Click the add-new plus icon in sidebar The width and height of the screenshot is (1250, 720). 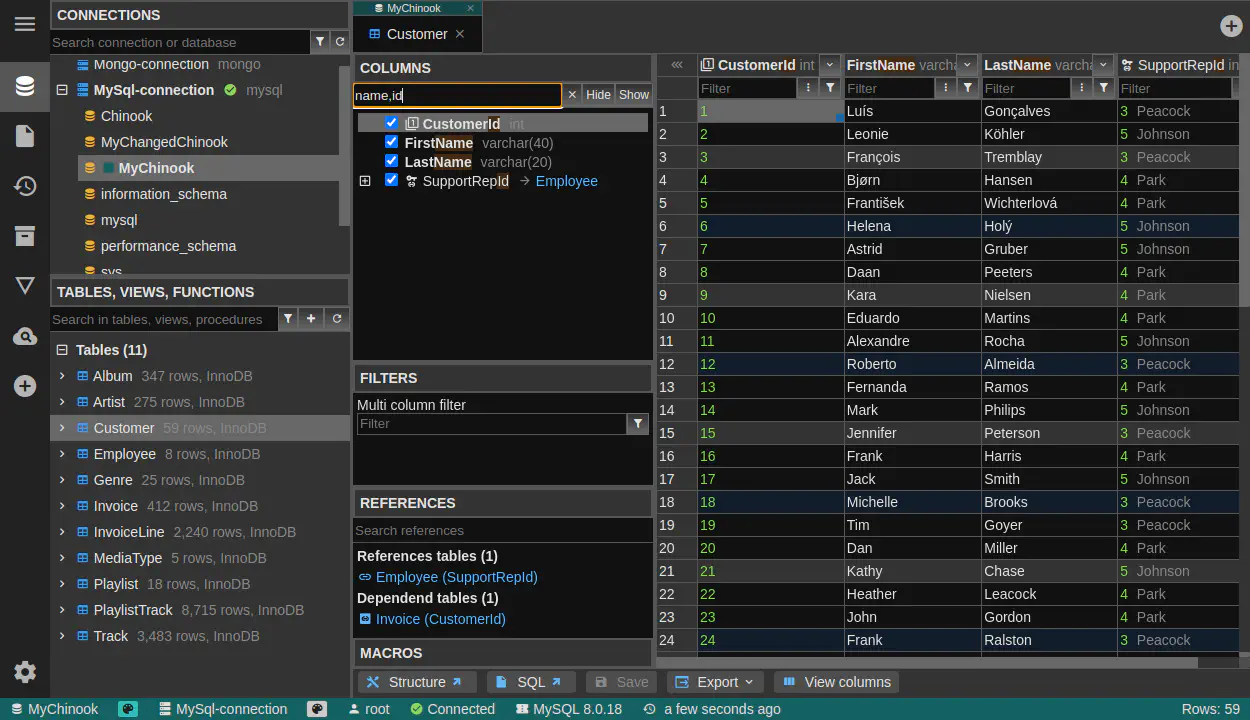pyautogui.click(x=25, y=386)
